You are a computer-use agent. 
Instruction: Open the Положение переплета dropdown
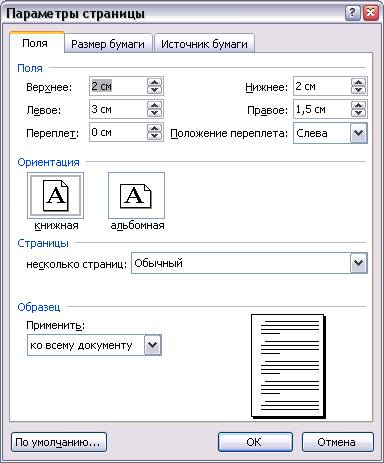[x=358, y=133]
